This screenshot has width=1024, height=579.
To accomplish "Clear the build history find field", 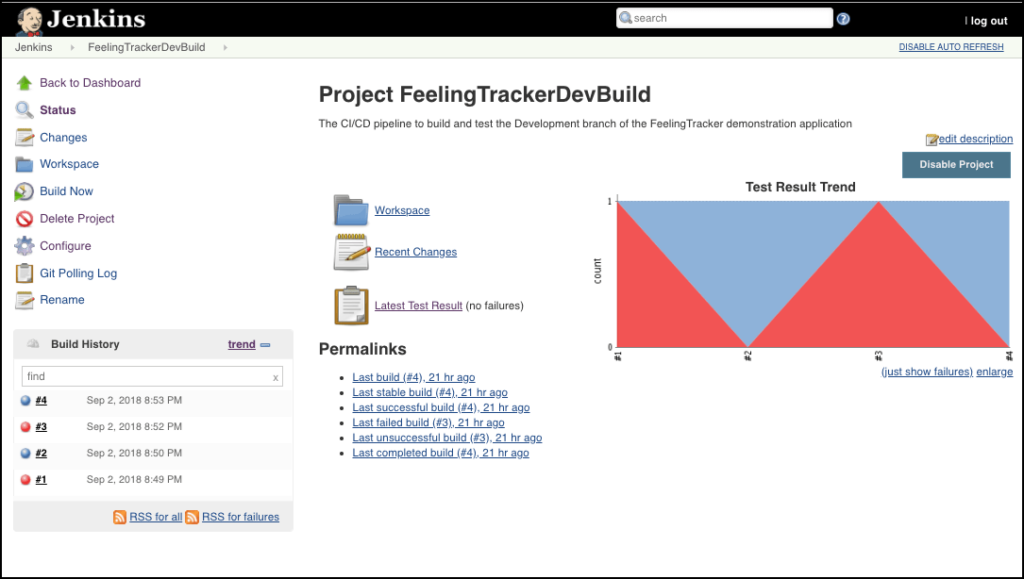I will click(x=276, y=377).
